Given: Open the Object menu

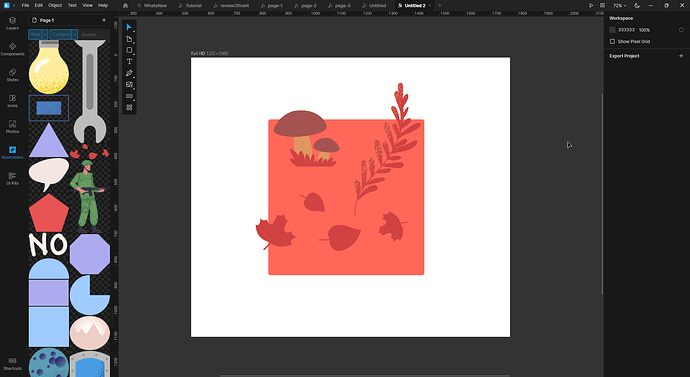Looking at the screenshot, I should (55, 5).
